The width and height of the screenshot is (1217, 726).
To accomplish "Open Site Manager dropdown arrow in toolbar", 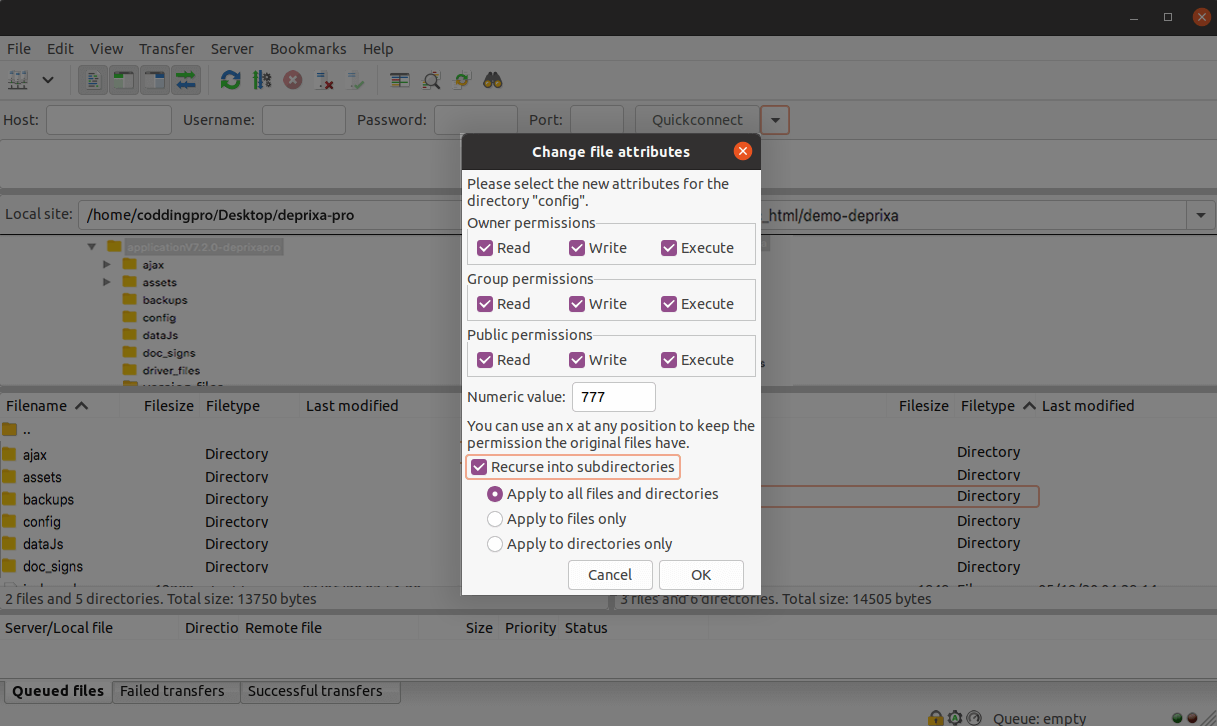I will (47, 80).
